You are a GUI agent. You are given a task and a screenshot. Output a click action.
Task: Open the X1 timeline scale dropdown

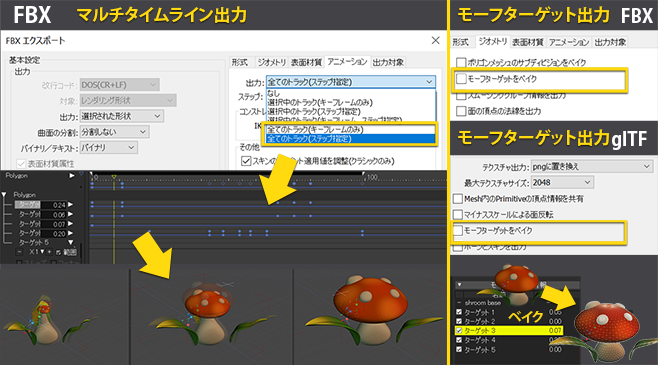(37, 252)
